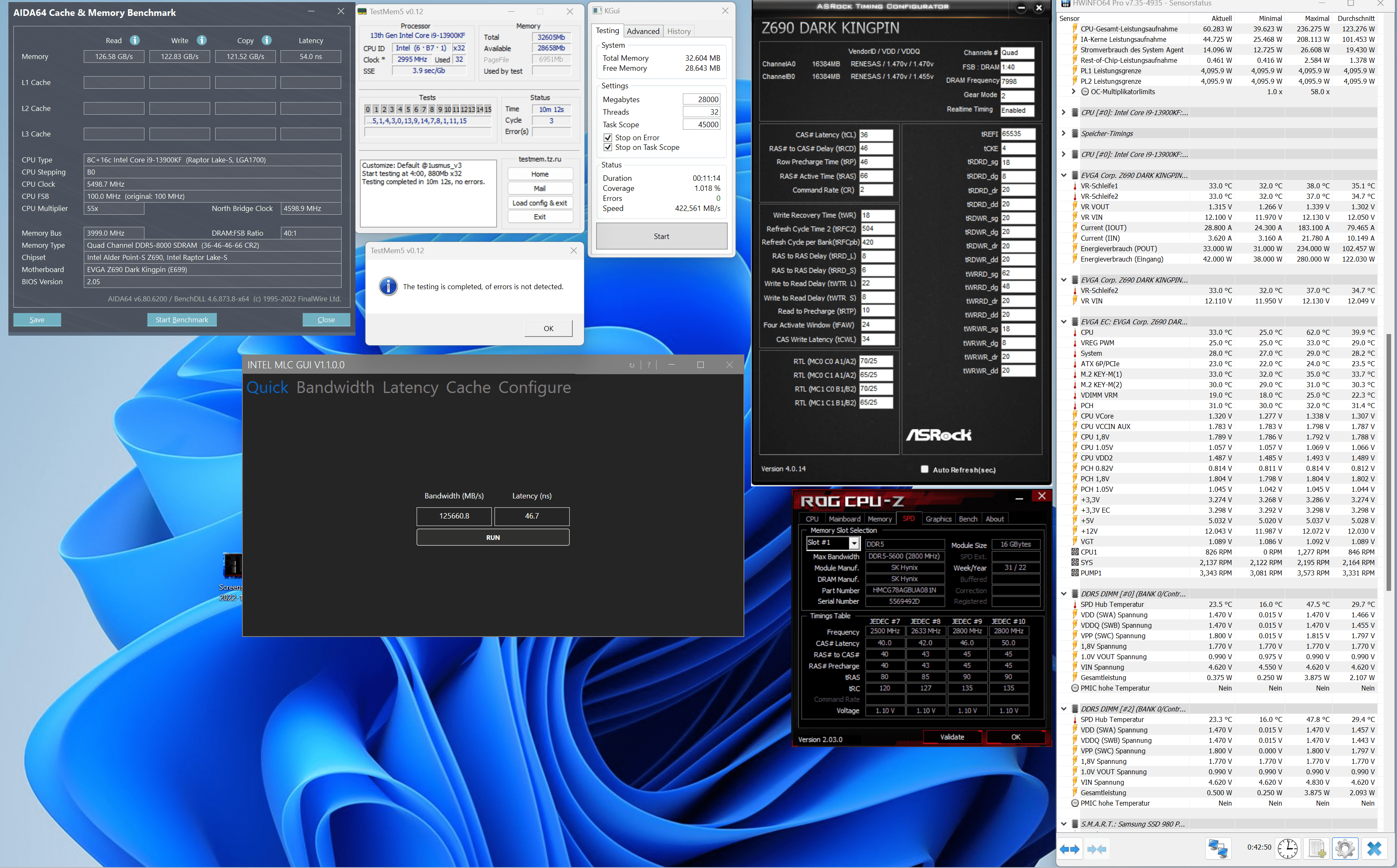The height and width of the screenshot is (868, 1397).
Task: Click blue X icon to close HWiNFO sensors
Action: click(1374, 848)
